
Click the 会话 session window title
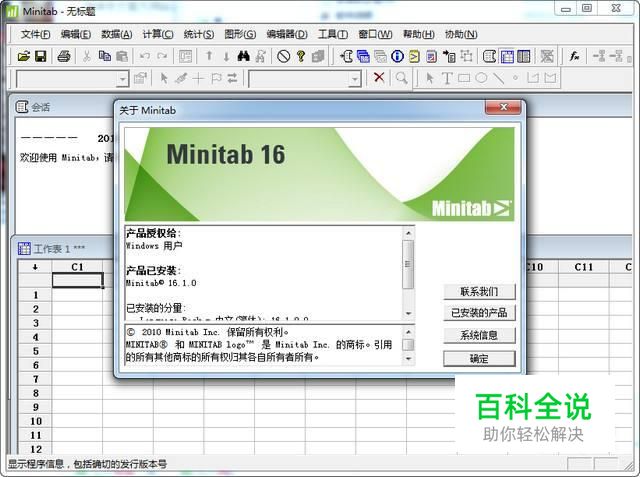tap(41, 107)
